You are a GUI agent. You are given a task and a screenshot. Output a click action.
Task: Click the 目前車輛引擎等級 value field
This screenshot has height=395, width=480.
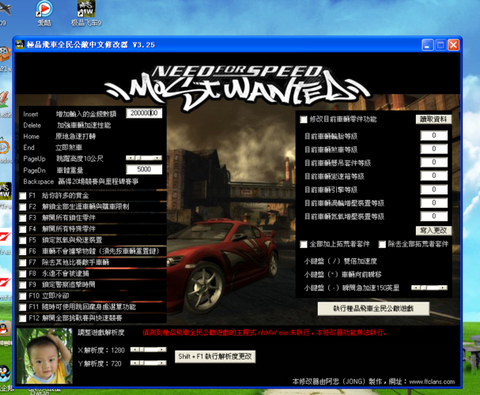tap(434, 189)
